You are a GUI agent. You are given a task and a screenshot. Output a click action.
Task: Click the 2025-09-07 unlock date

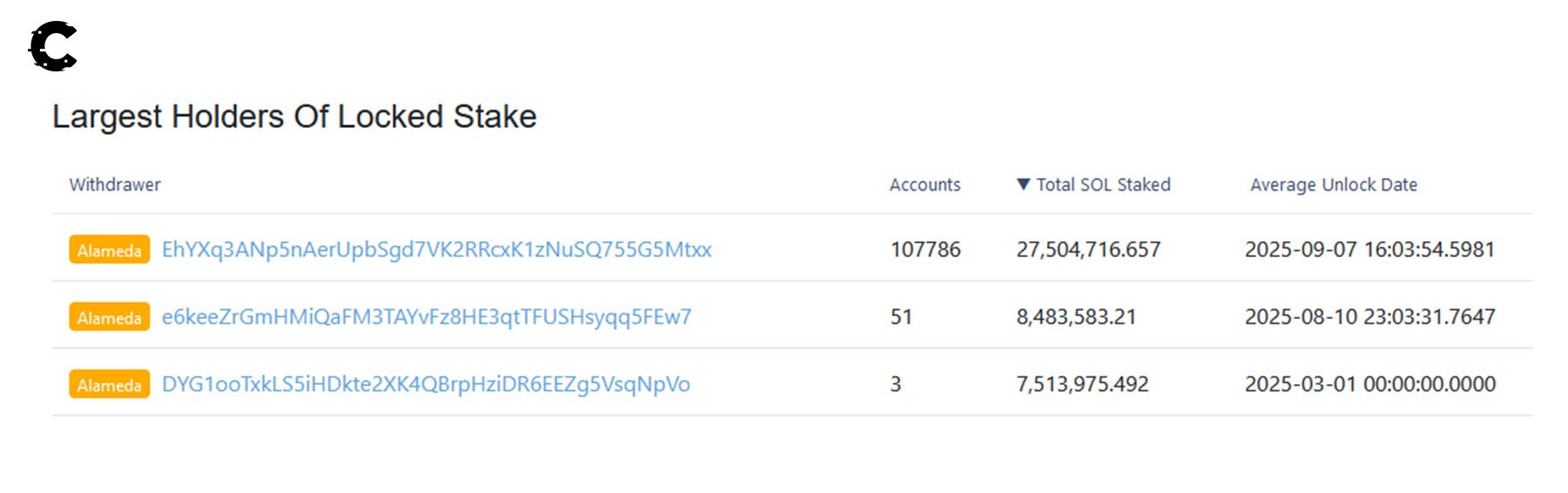point(1369,250)
